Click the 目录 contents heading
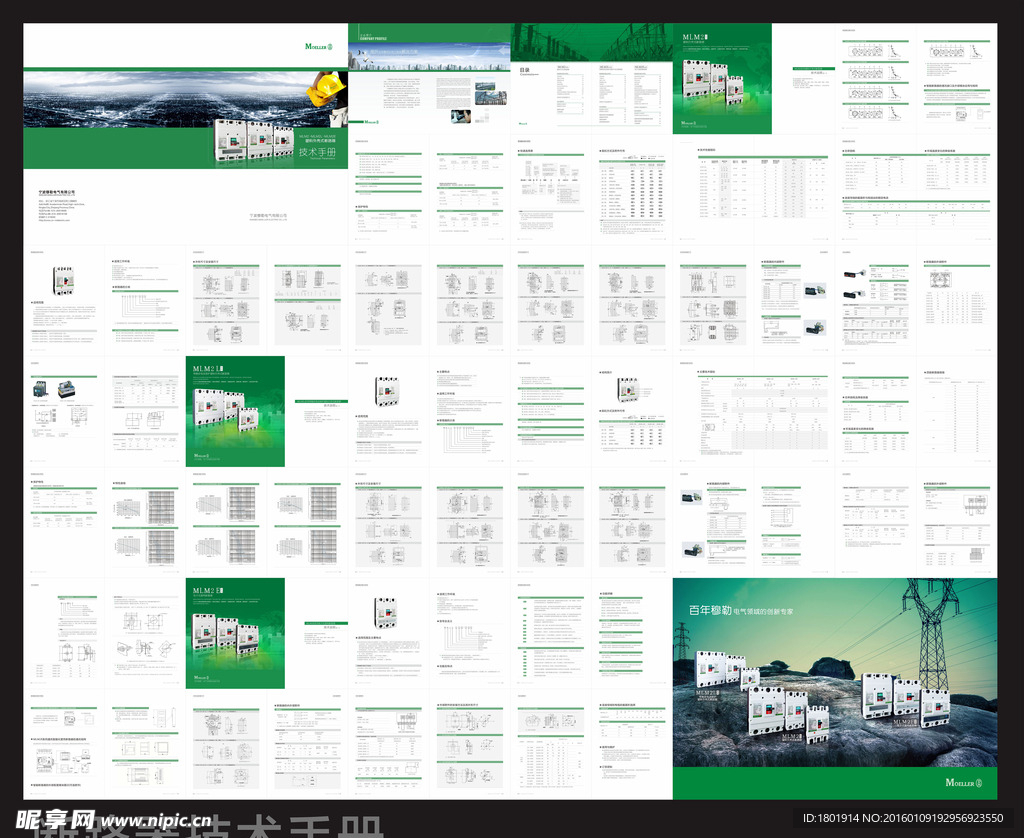 point(524,70)
